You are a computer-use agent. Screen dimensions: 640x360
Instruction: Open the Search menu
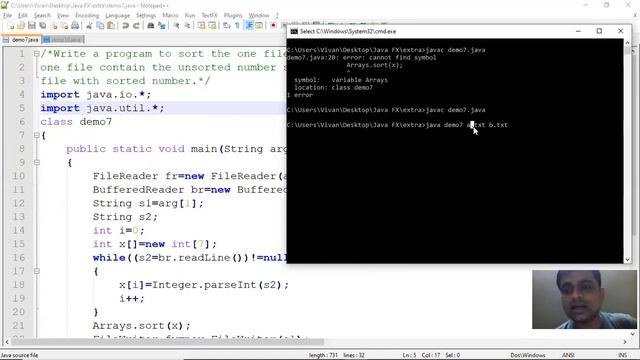point(42,16)
